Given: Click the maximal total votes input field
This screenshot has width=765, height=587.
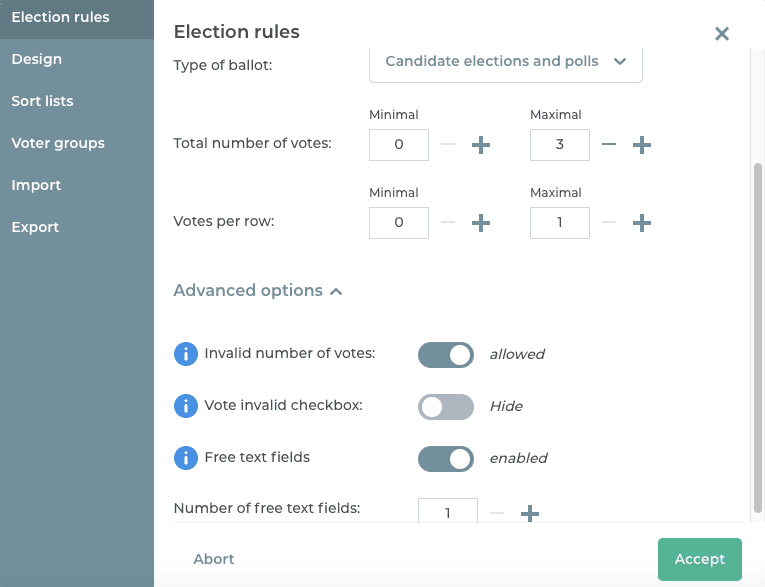Looking at the screenshot, I should (559, 145).
